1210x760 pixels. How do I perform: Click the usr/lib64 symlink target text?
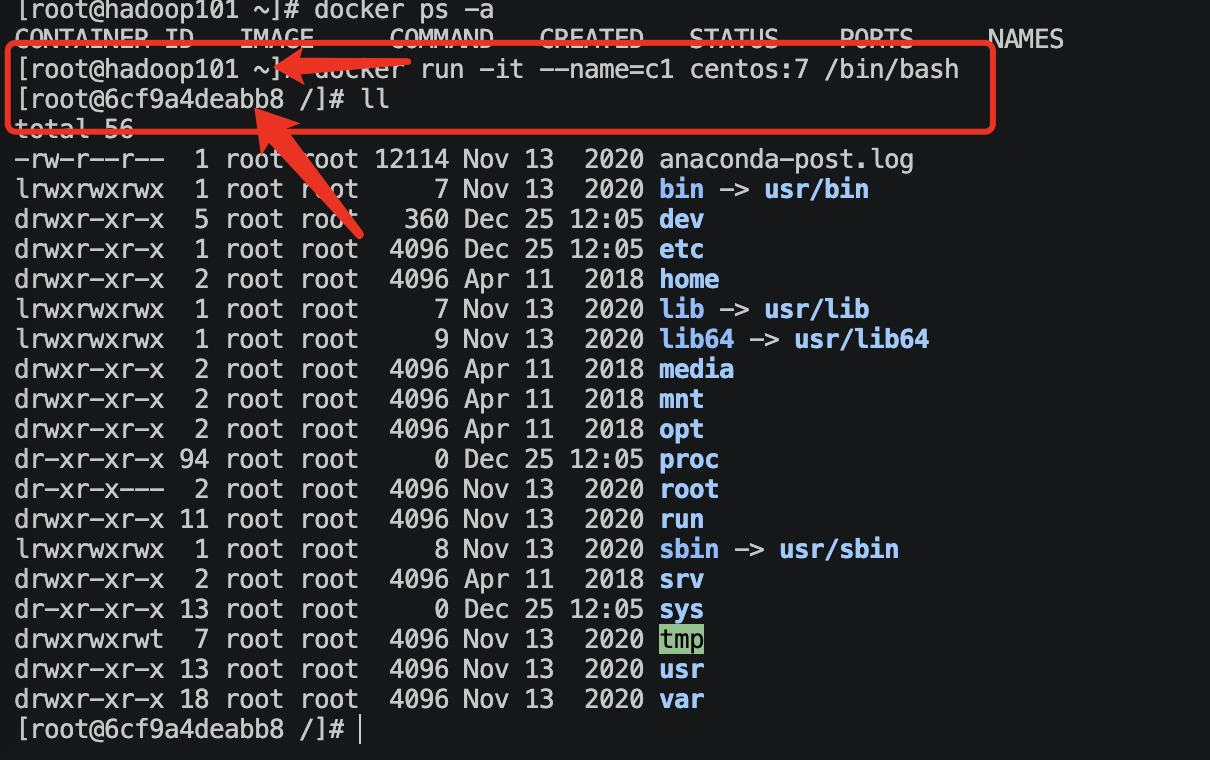click(861, 339)
